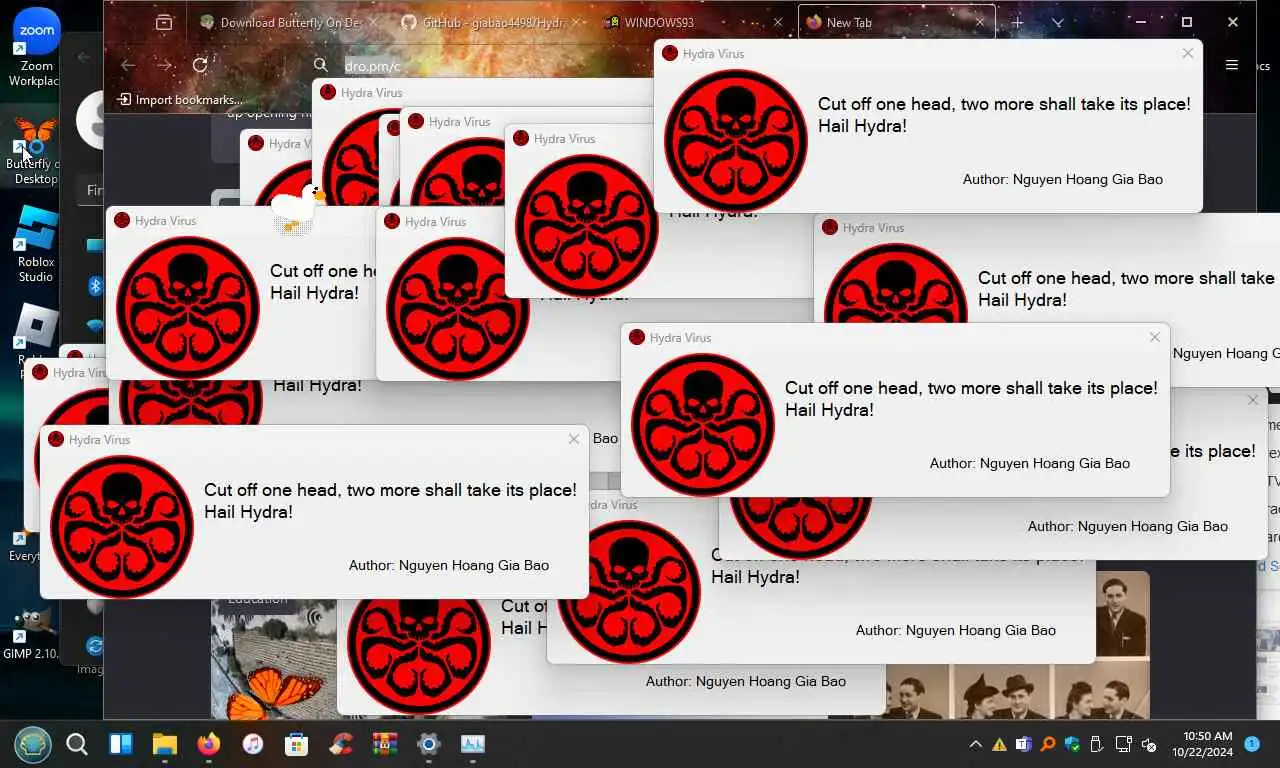Open WinRAR from the taskbar
Image resolution: width=1280 pixels, height=768 pixels.
pyautogui.click(x=384, y=744)
